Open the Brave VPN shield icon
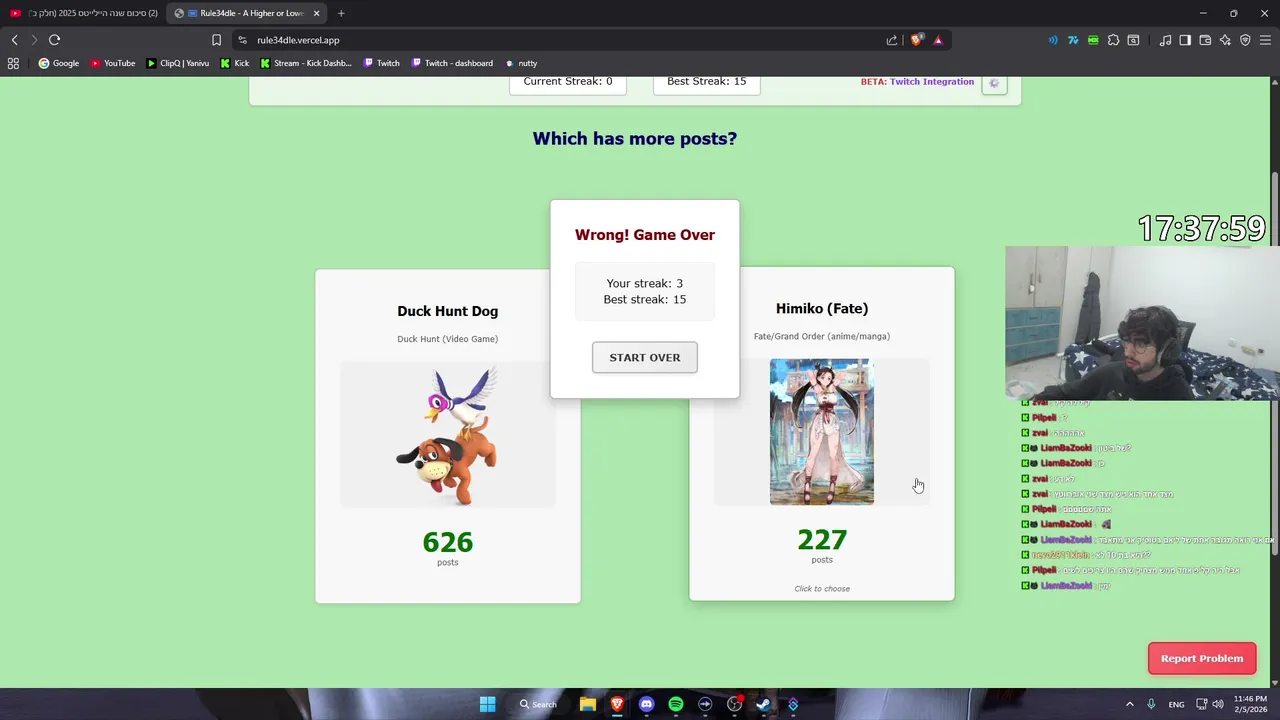Screen dimensions: 1280x720 1245,40
